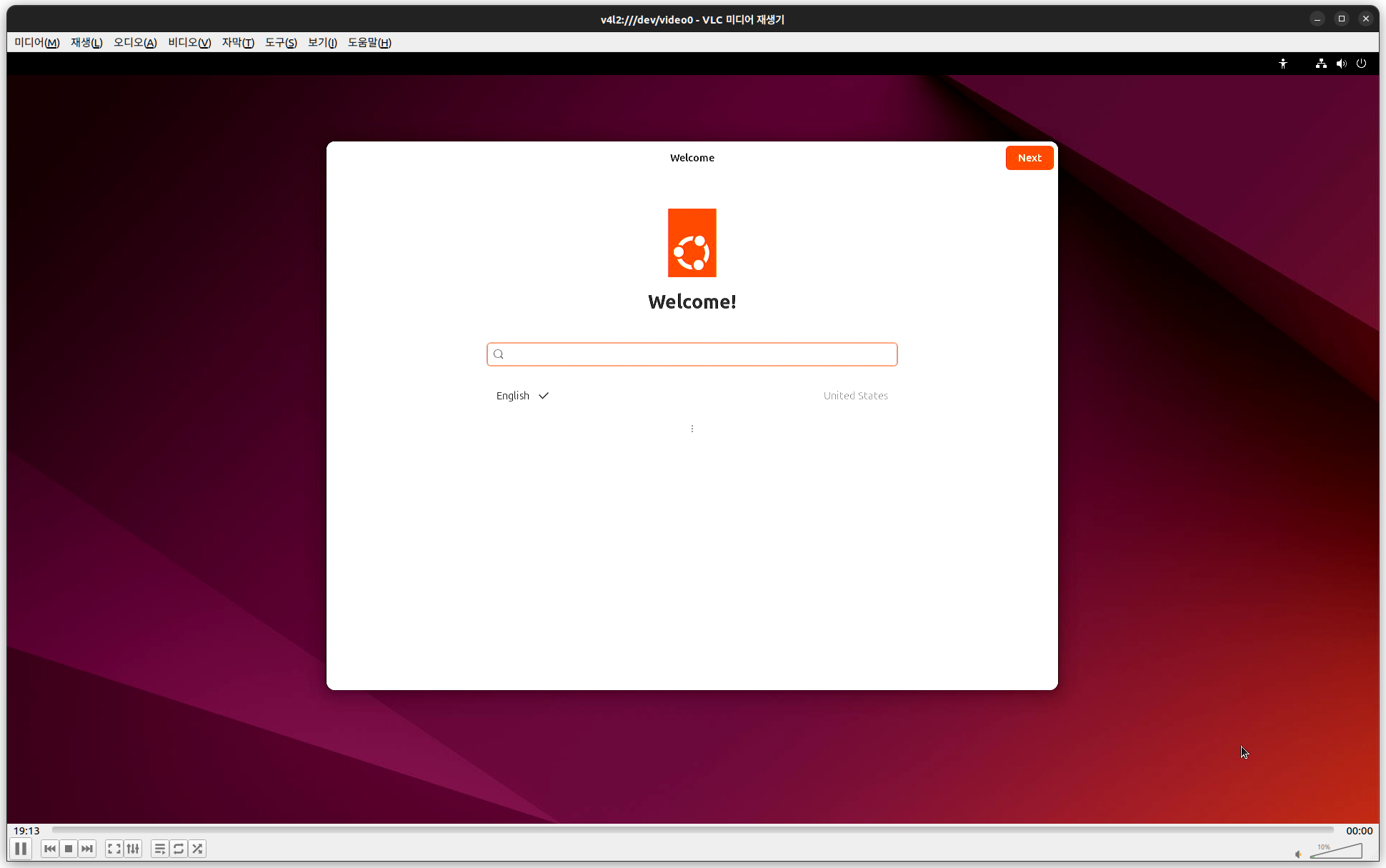Select the English language row

click(692, 396)
